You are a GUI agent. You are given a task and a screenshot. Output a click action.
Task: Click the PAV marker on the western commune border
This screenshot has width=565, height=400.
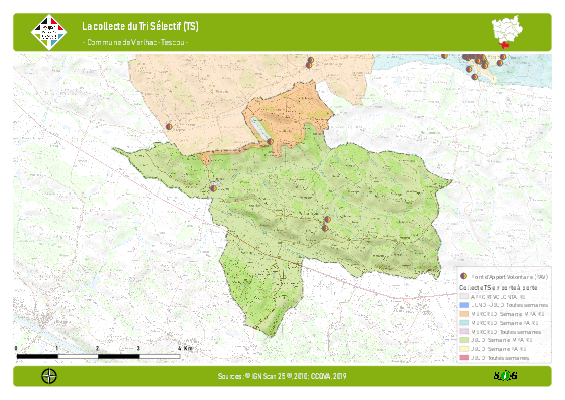coord(213,188)
